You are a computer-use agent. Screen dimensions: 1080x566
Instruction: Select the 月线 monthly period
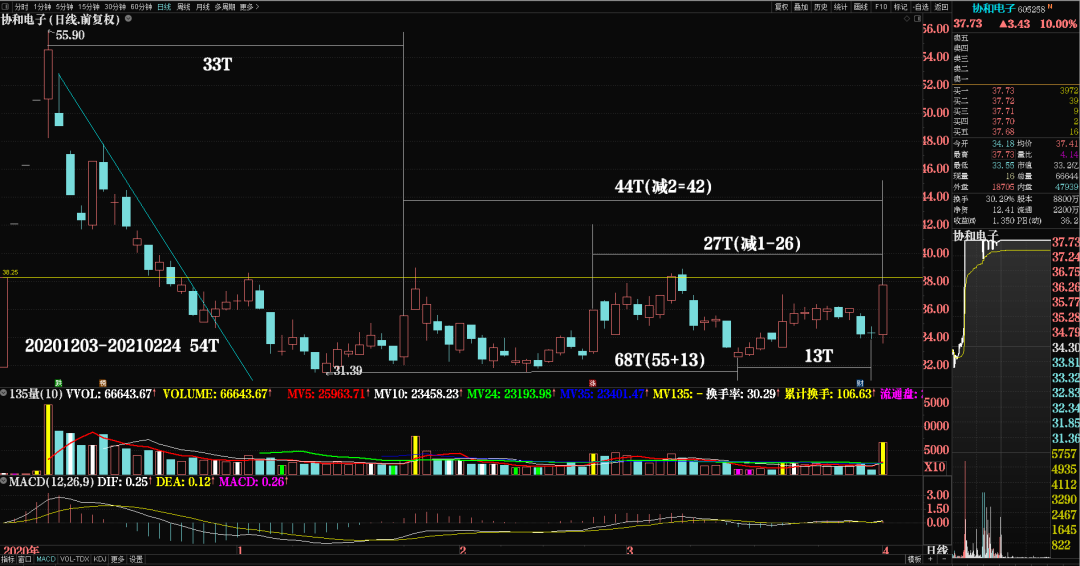pyautogui.click(x=202, y=6)
